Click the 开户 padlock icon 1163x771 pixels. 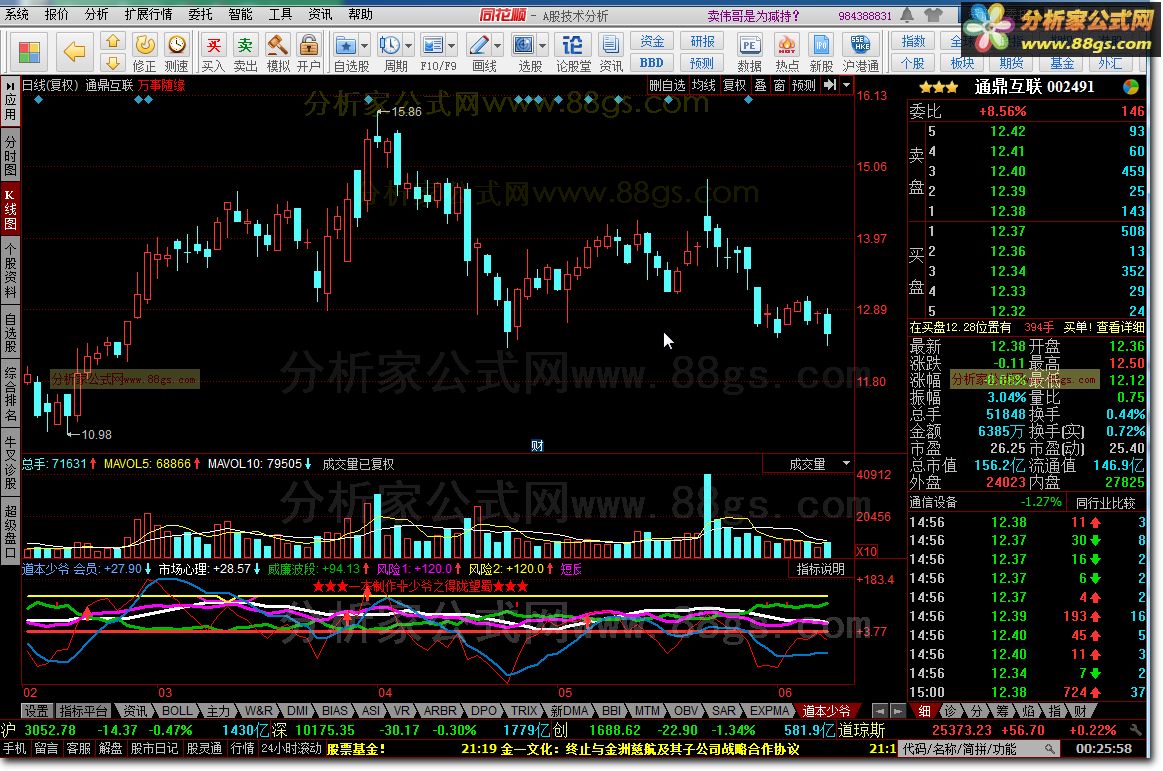[309, 45]
